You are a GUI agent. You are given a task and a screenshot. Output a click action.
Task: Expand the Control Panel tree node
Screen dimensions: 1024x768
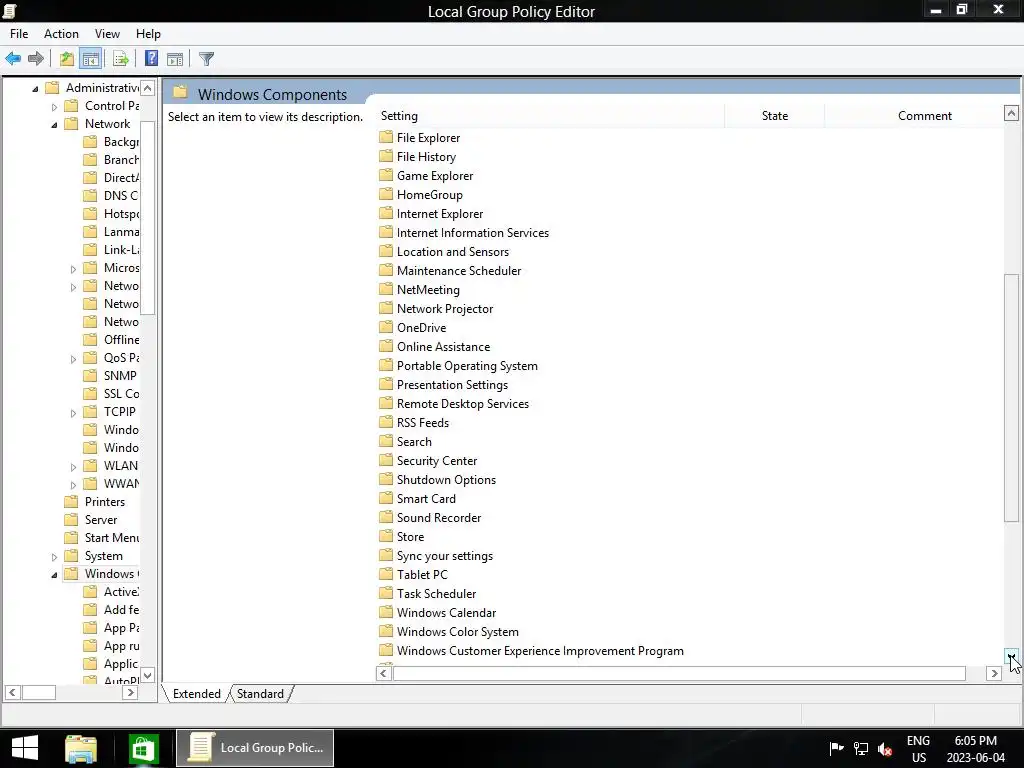pyautogui.click(x=54, y=106)
